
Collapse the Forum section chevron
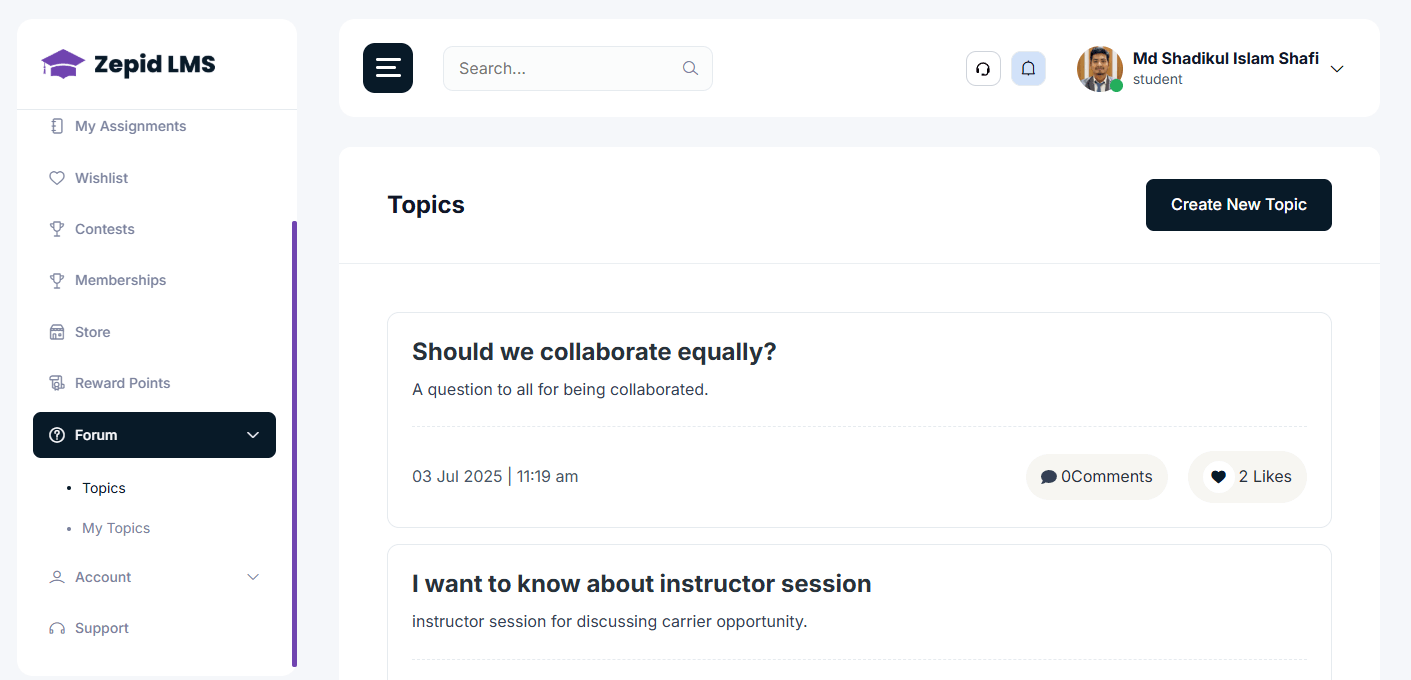tap(253, 435)
